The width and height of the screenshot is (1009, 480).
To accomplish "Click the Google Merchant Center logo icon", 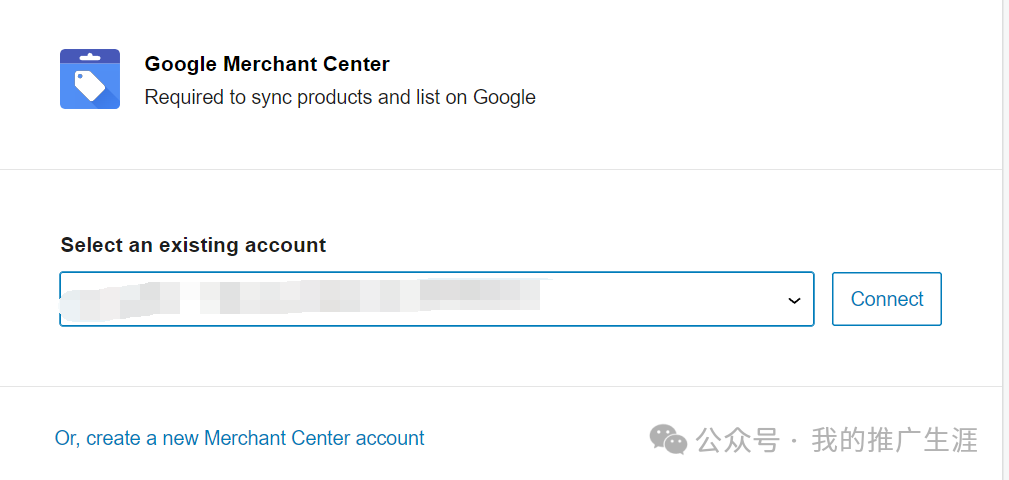I will coord(90,79).
